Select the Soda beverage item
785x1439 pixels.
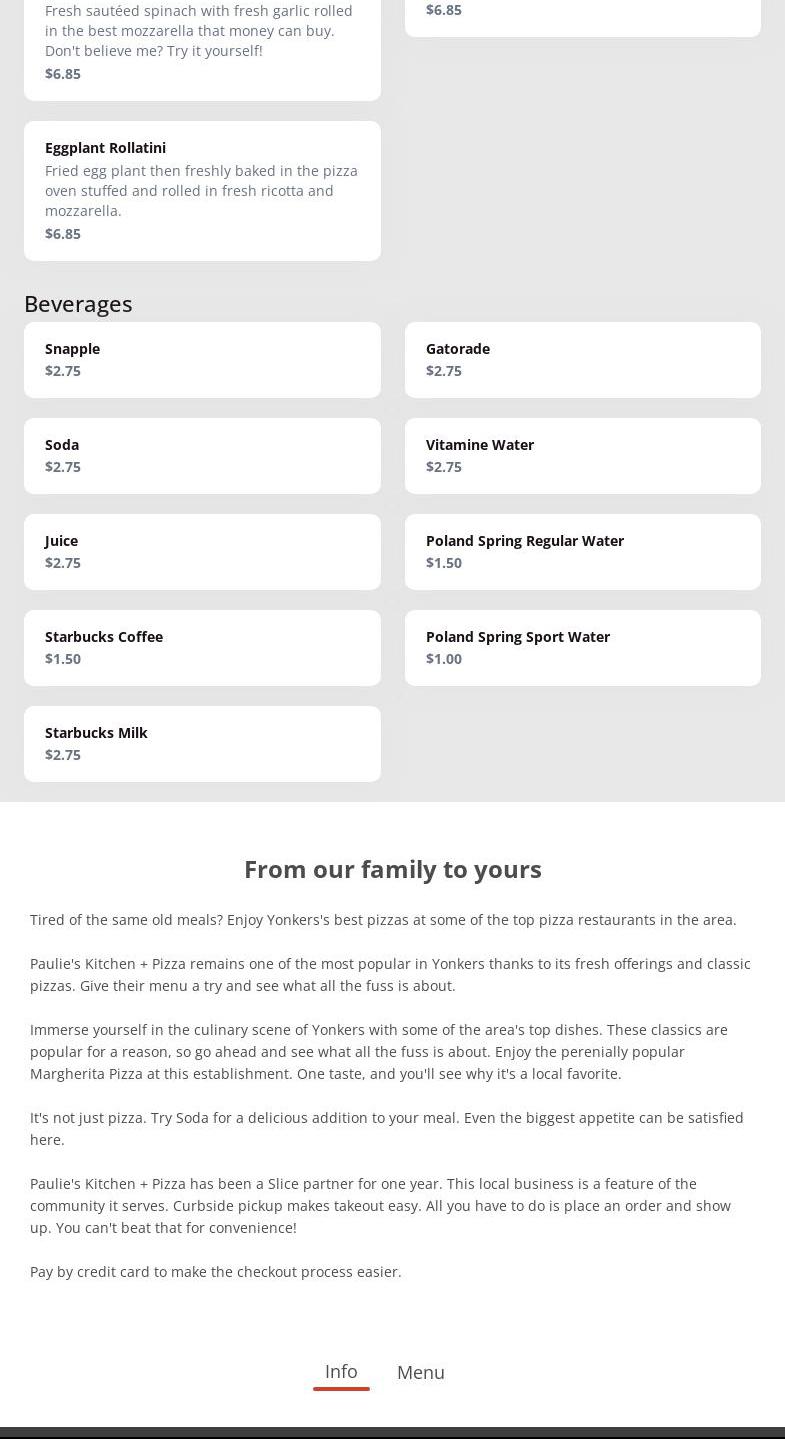tap(202, 455)
